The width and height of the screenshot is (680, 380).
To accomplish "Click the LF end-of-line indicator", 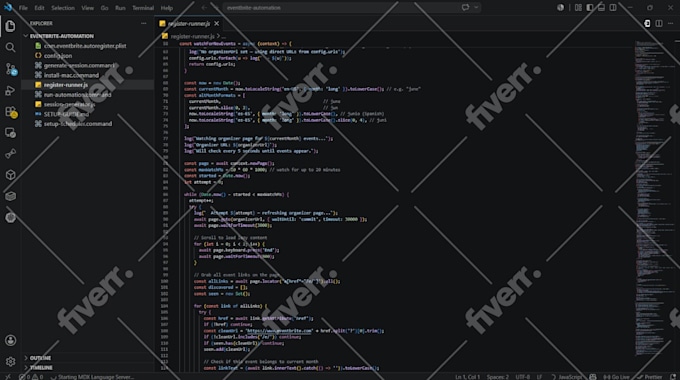I will [x=539, y=377].
